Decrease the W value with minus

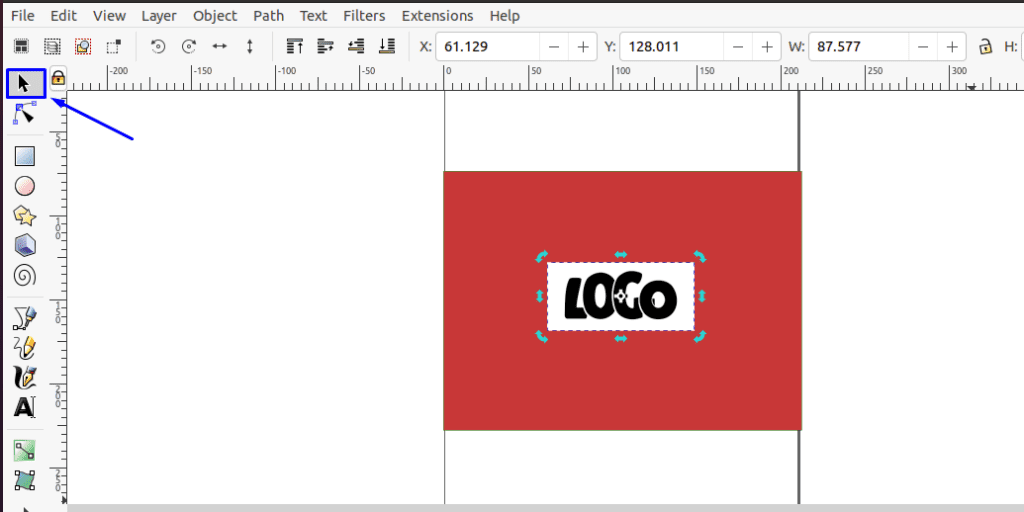click(923, 47)
